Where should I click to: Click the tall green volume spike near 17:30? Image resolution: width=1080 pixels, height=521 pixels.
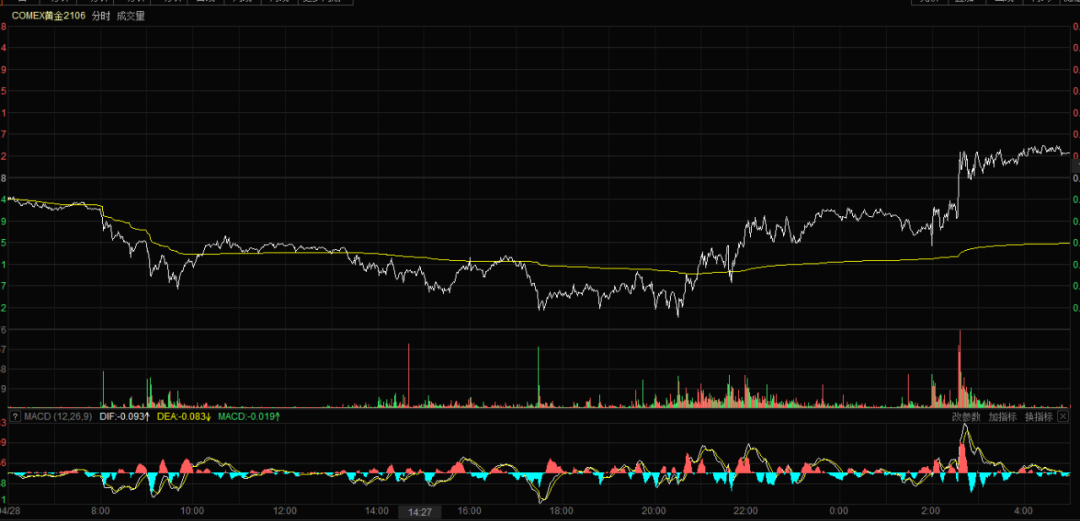(x=538, y=376)
